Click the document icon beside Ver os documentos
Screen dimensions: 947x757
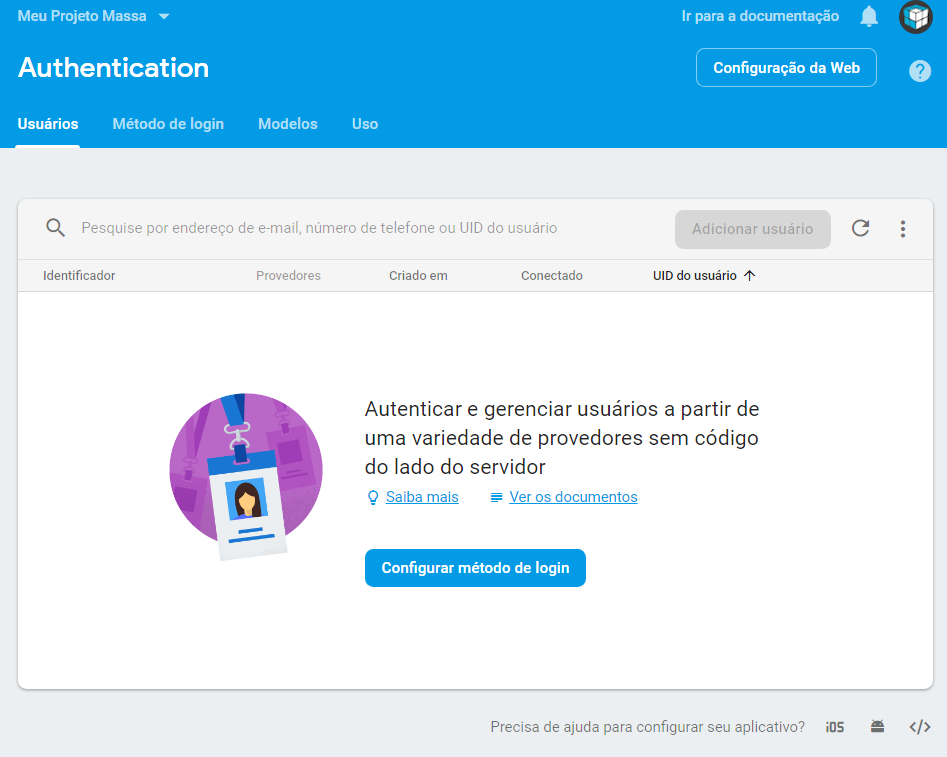pyautogui.click(x=496, y=497)
